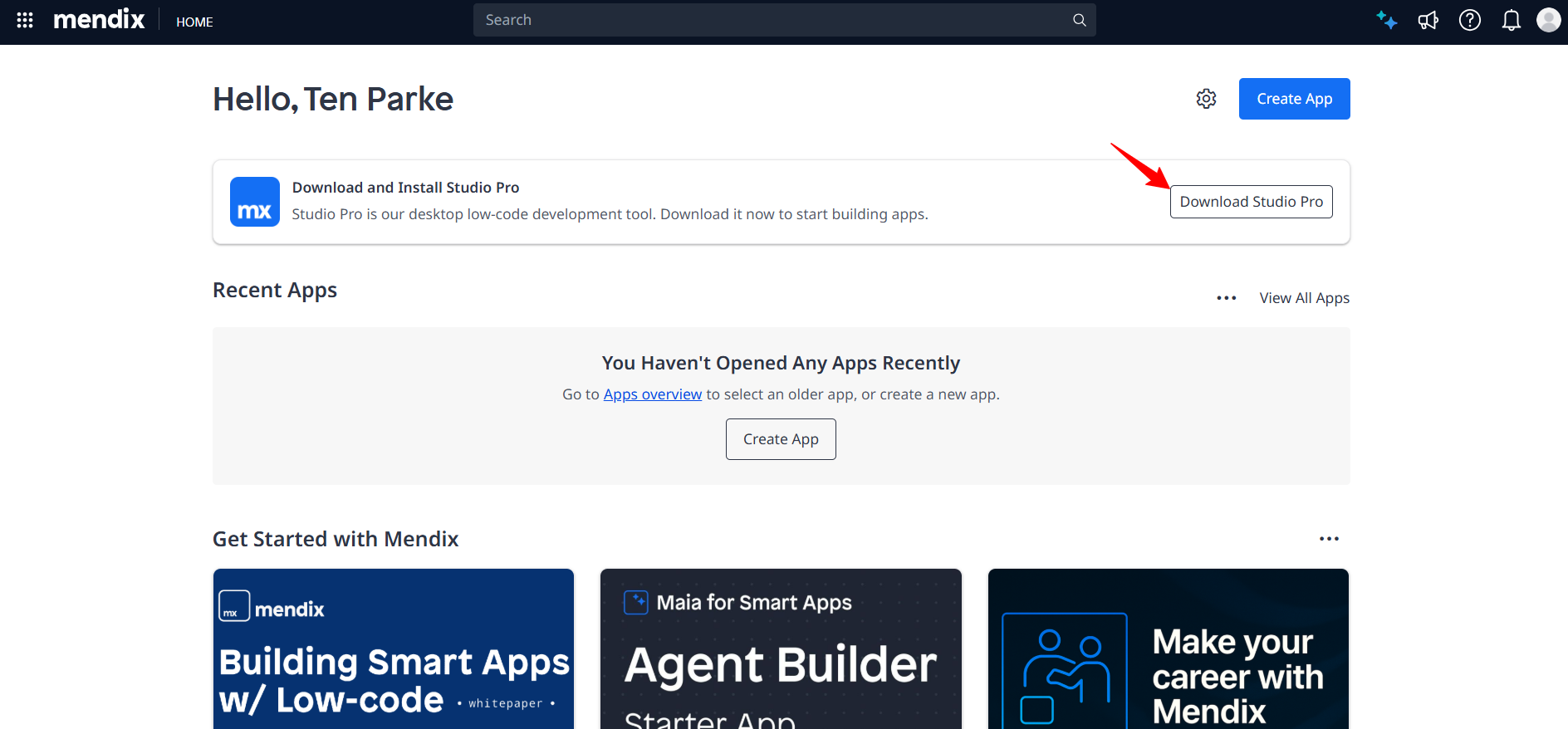Open Agent Builder Starter App card
Viewport: 1568px width, 729px height.
(781, 648)
